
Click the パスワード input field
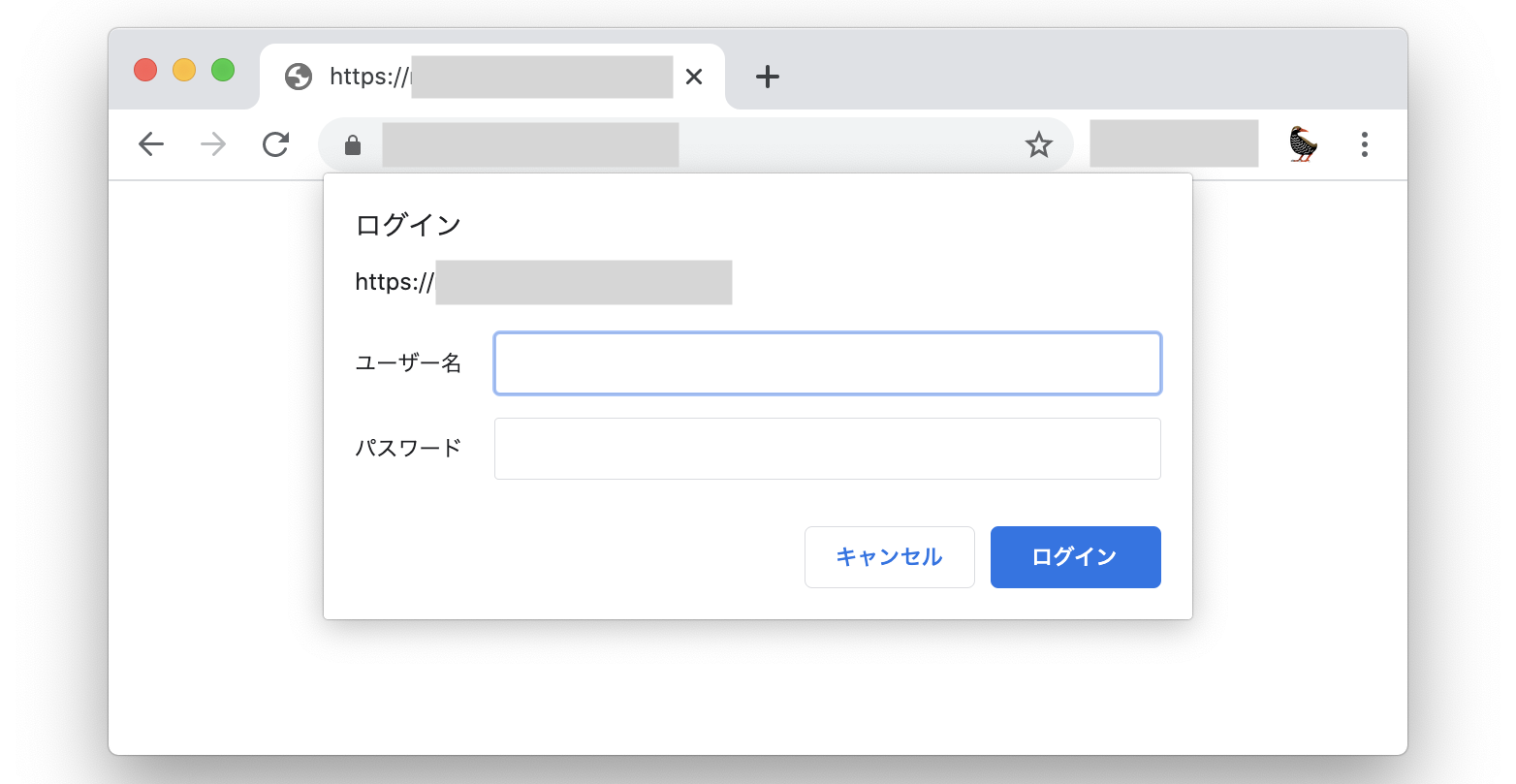[827, 448]
